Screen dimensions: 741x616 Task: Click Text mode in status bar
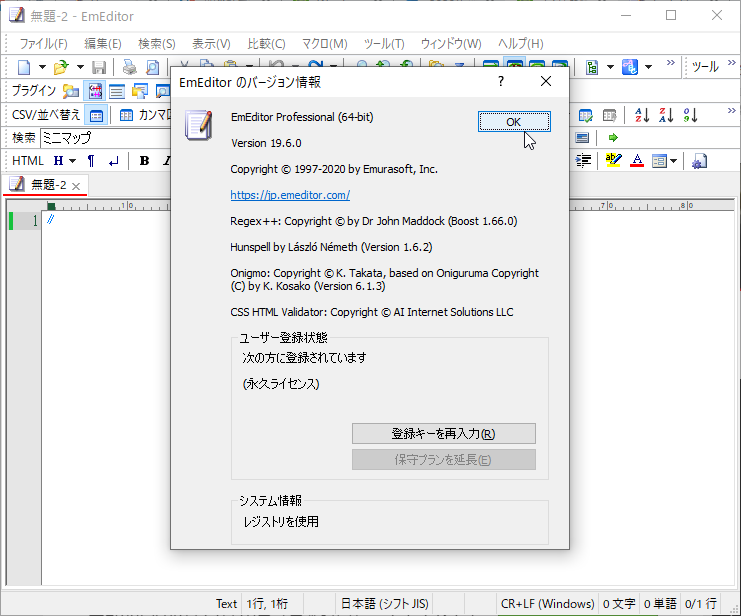[x=226, y=604]
